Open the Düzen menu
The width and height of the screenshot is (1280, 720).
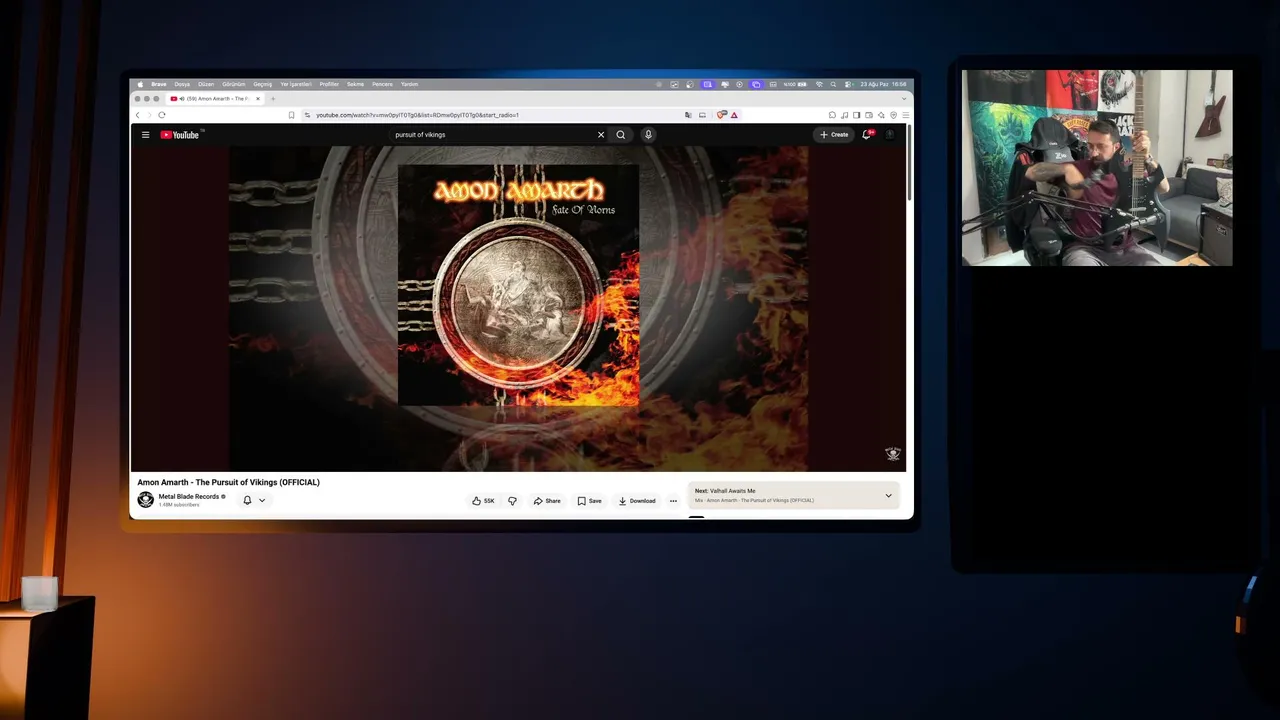pyautogui.click(x=206, y=84)
